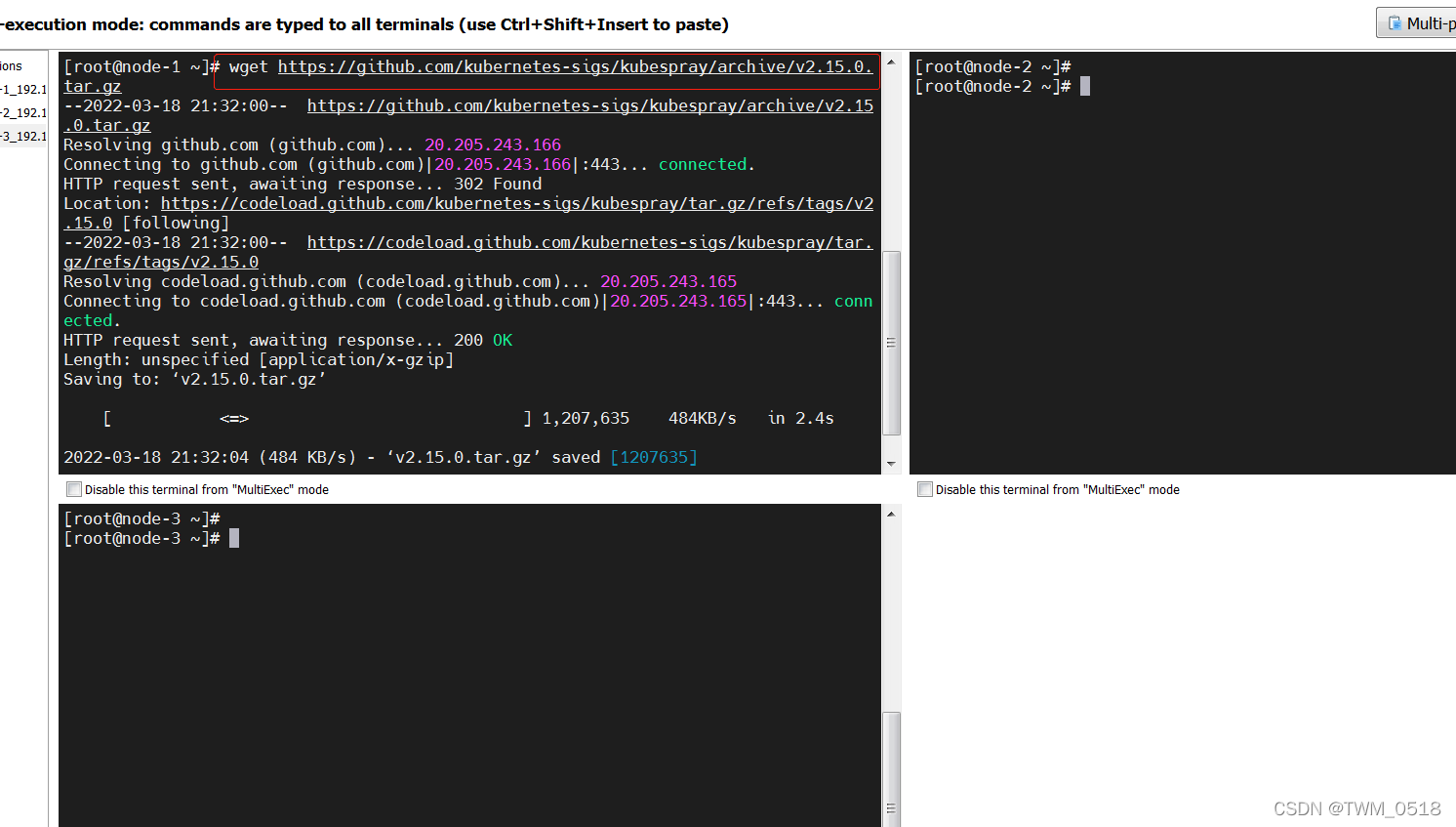Focus the node-2 terminal at its cursor
The width and height of the screenshot is (1456, 827).
[x=1084, y=87]
